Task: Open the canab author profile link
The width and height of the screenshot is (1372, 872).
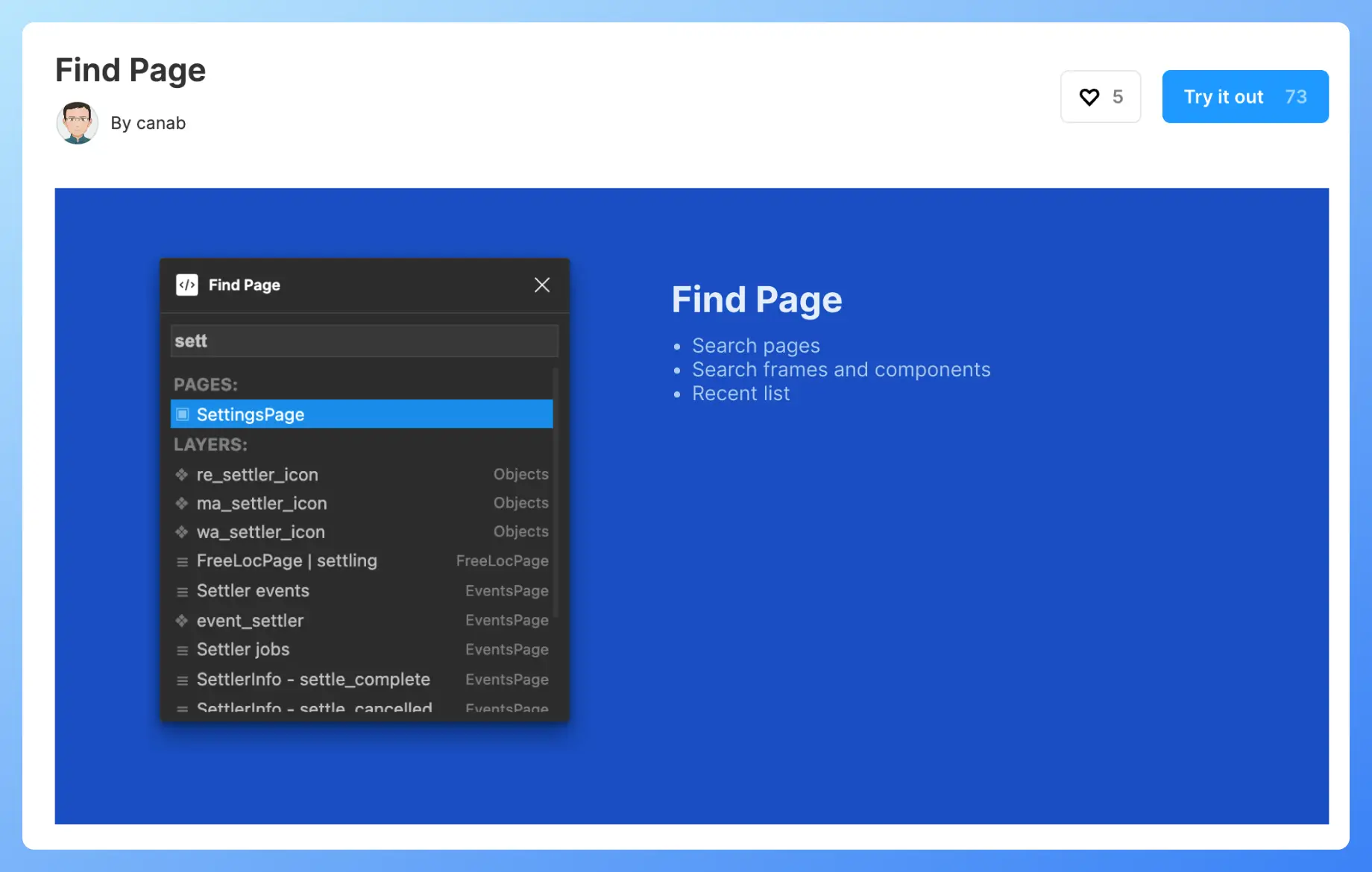Action: [148, 123]
